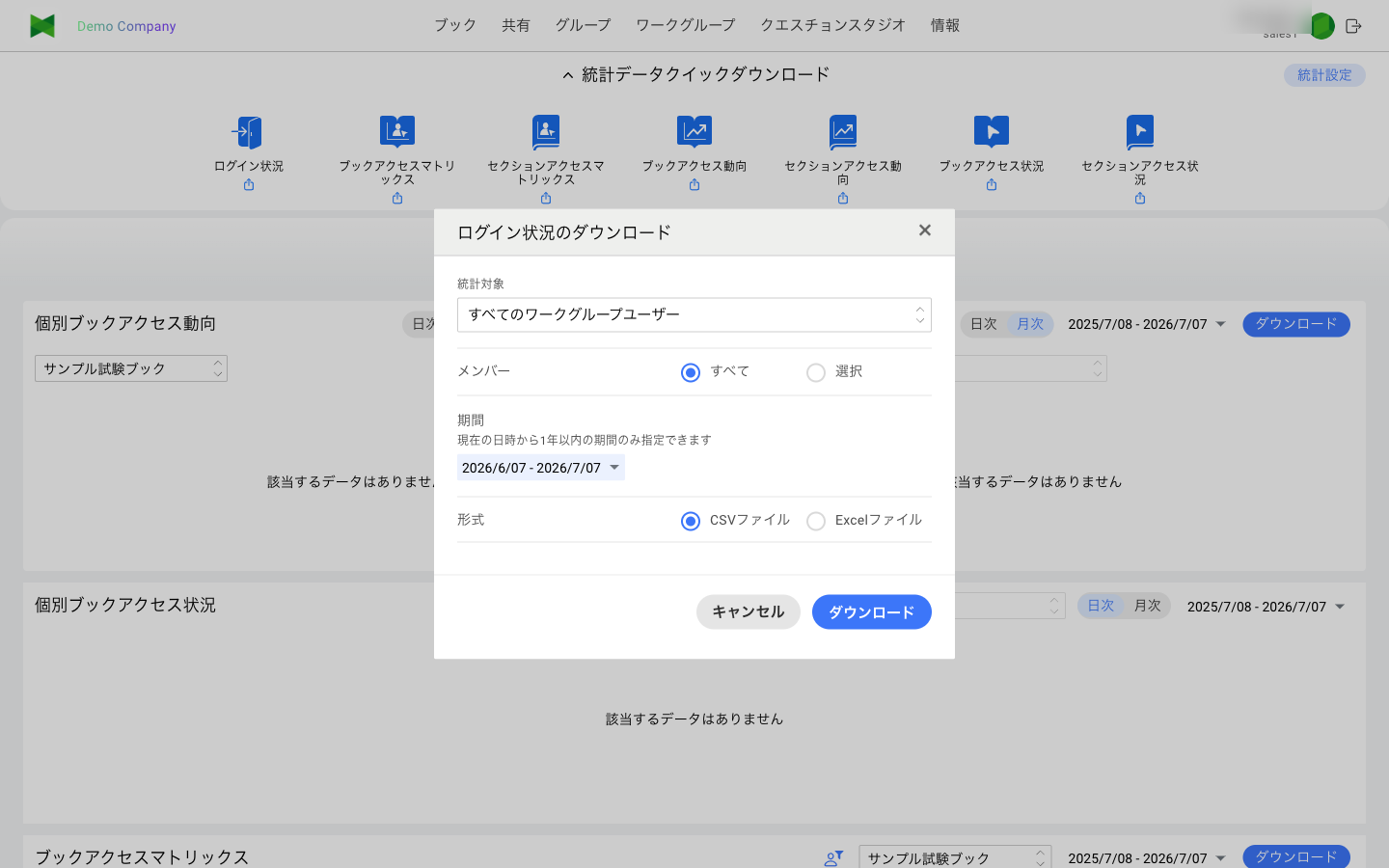Image resolution: width=1389 pixels, height=868 pixels.
Task: Click the ブックアクセスマトリックス book icon
Action: 397,132
